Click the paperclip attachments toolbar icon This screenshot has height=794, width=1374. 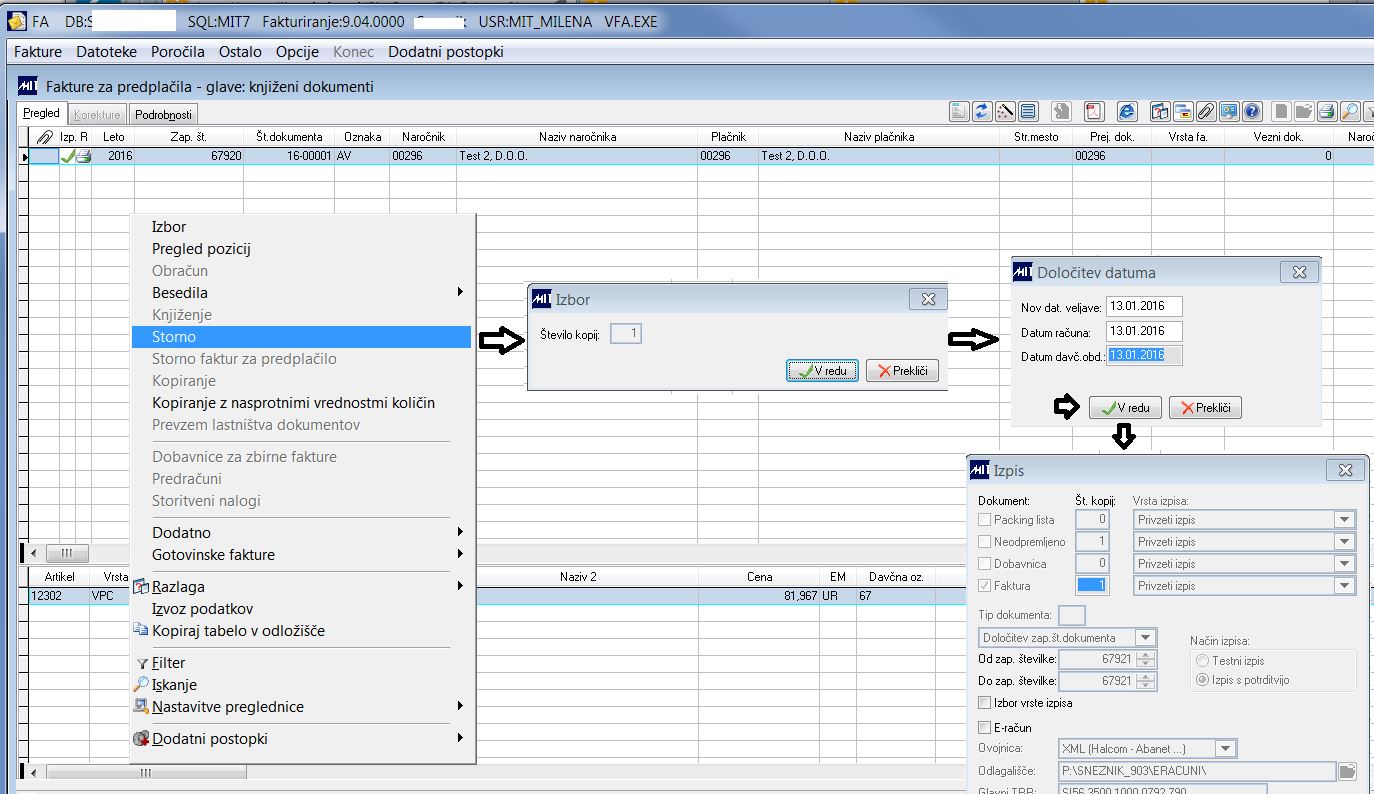pos(1206,111)
